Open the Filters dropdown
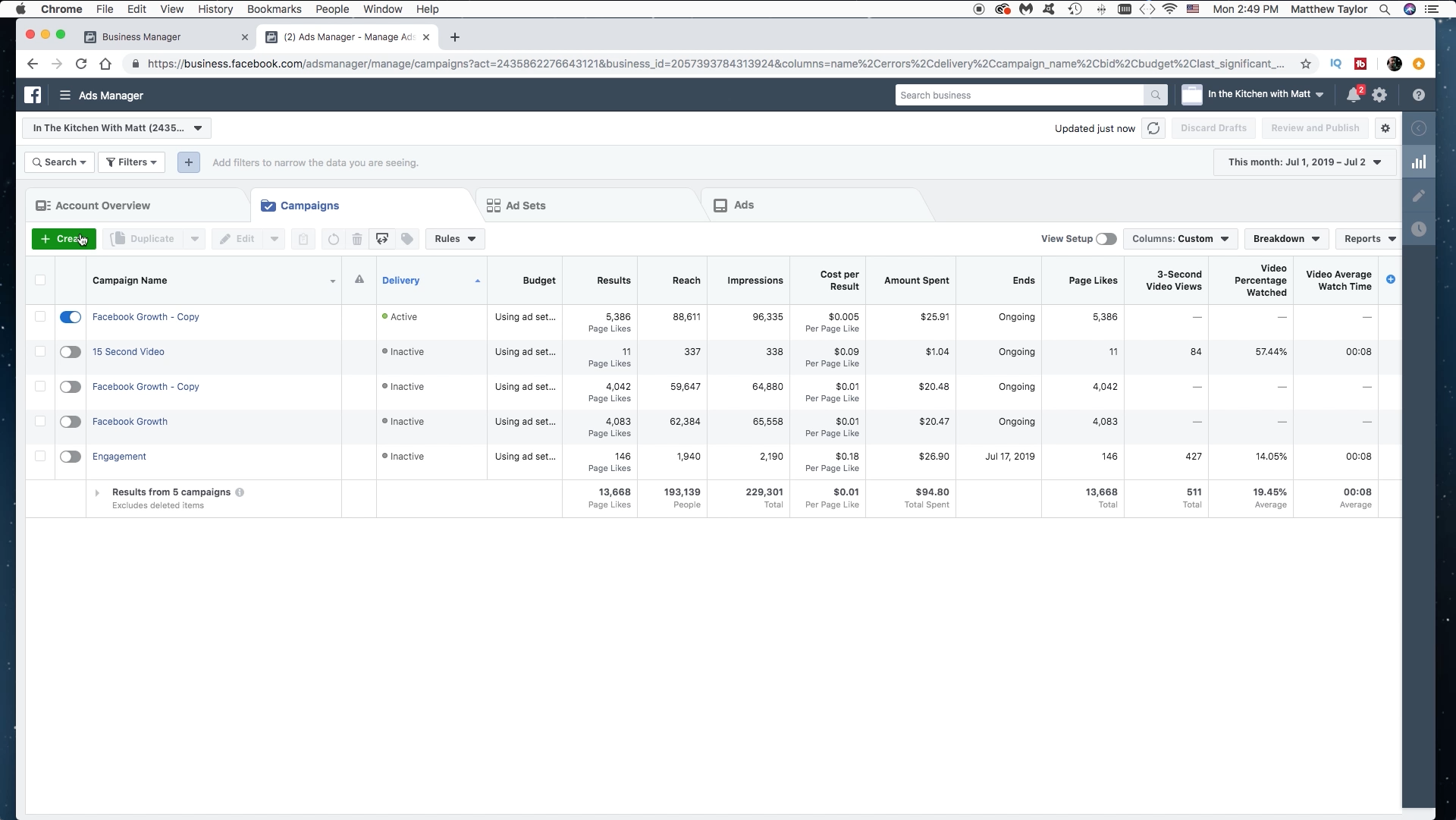 (x=131, y=162)
